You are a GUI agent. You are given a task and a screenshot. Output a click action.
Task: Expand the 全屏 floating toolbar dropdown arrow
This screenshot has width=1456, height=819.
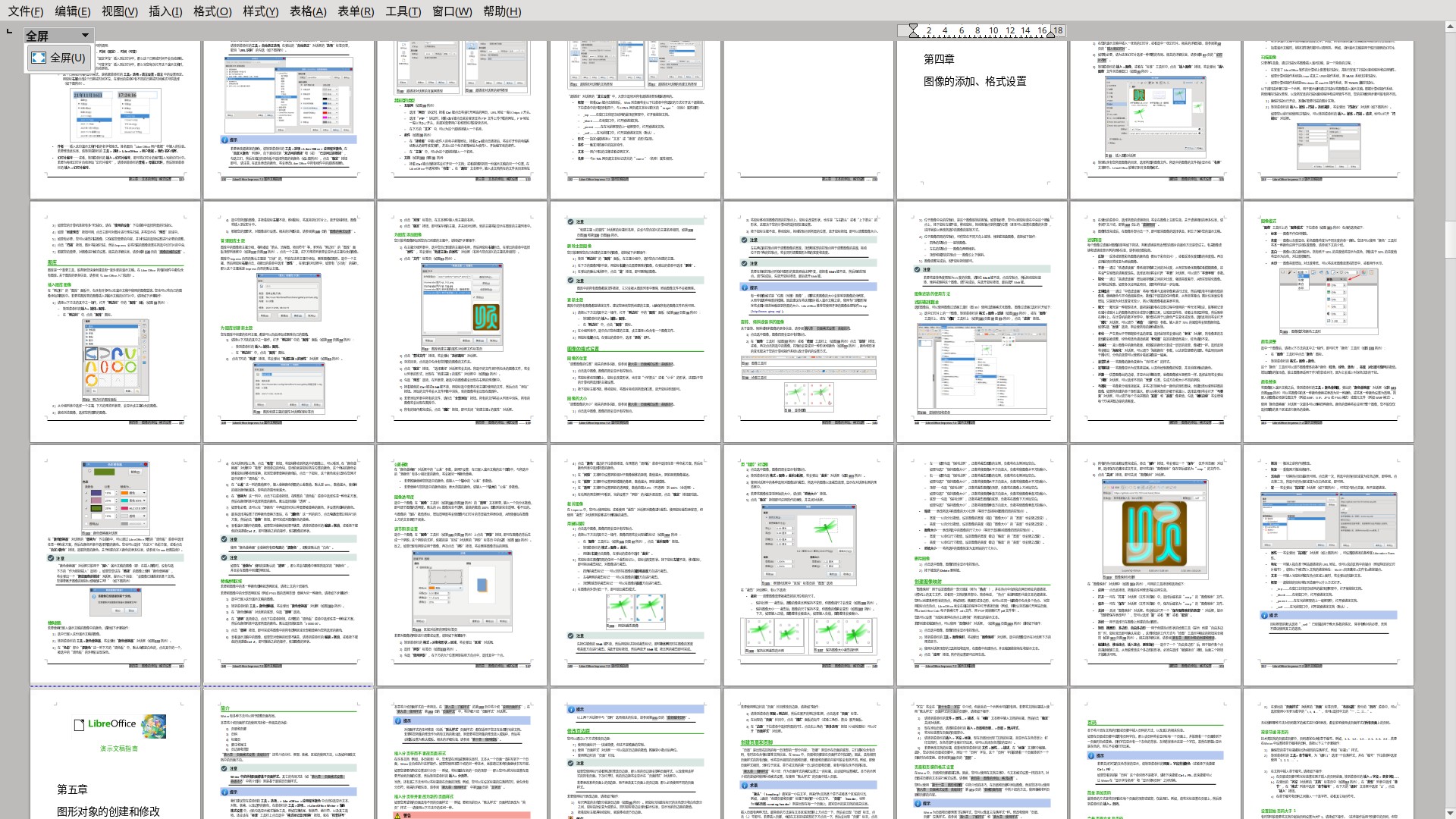point(85,36)
